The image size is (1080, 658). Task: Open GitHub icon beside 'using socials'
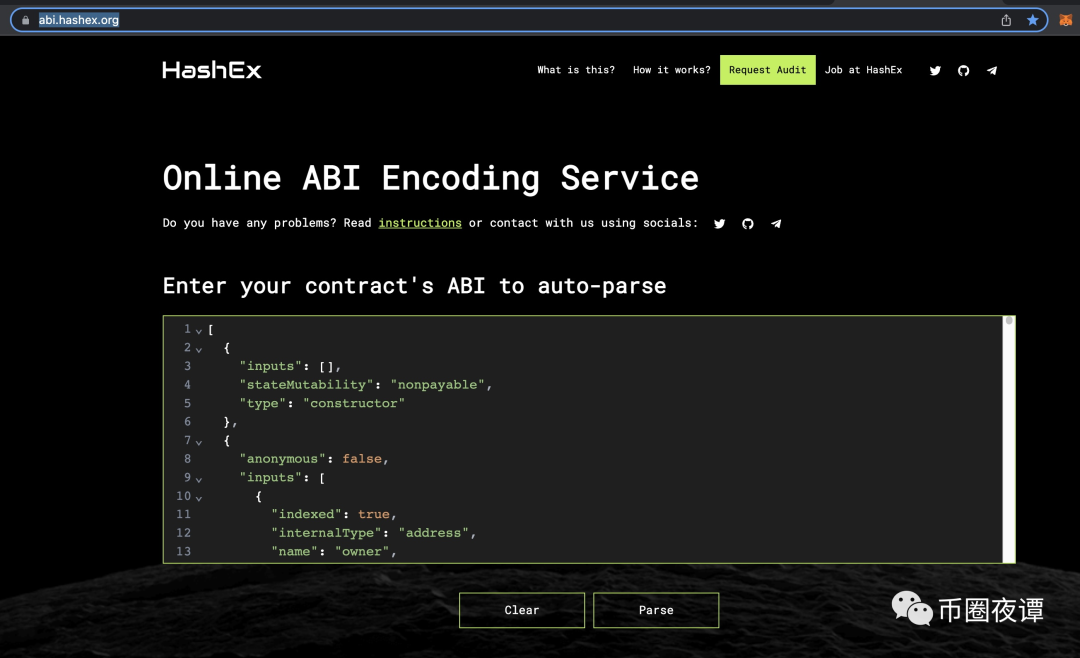point(747,223)
